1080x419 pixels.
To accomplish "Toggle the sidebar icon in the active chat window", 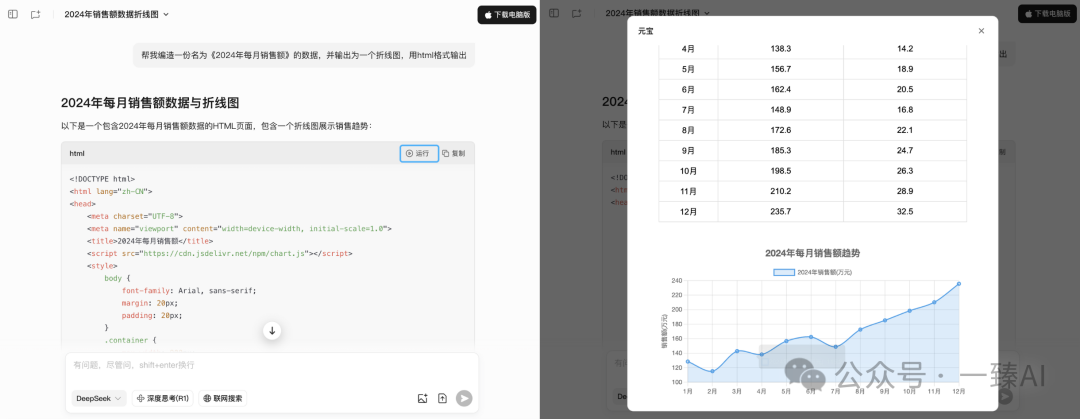I will (x=13, y=14).
